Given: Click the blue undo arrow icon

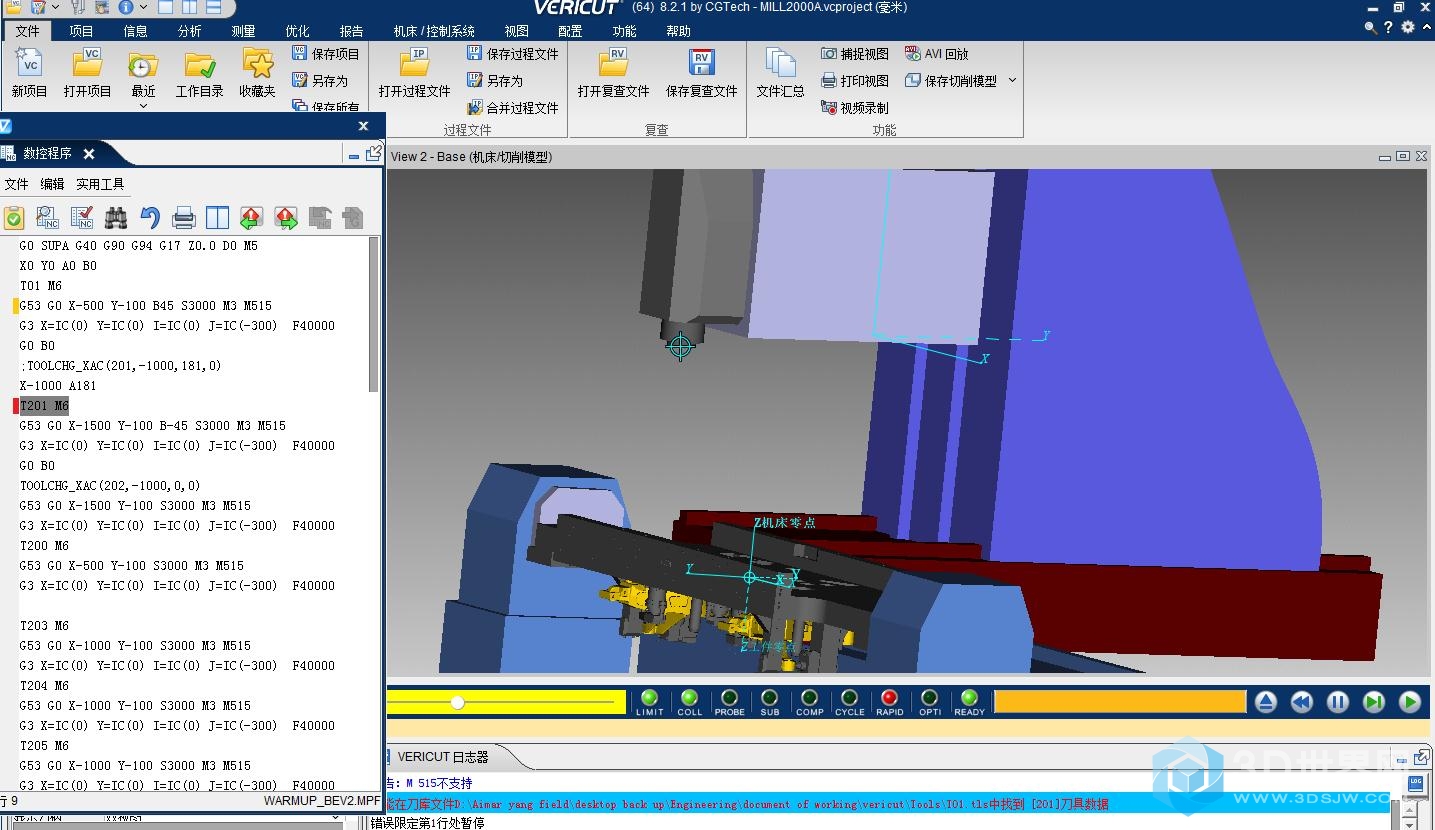Looking at the screenshot, I should pyautogui.click(x=150, y=218).
